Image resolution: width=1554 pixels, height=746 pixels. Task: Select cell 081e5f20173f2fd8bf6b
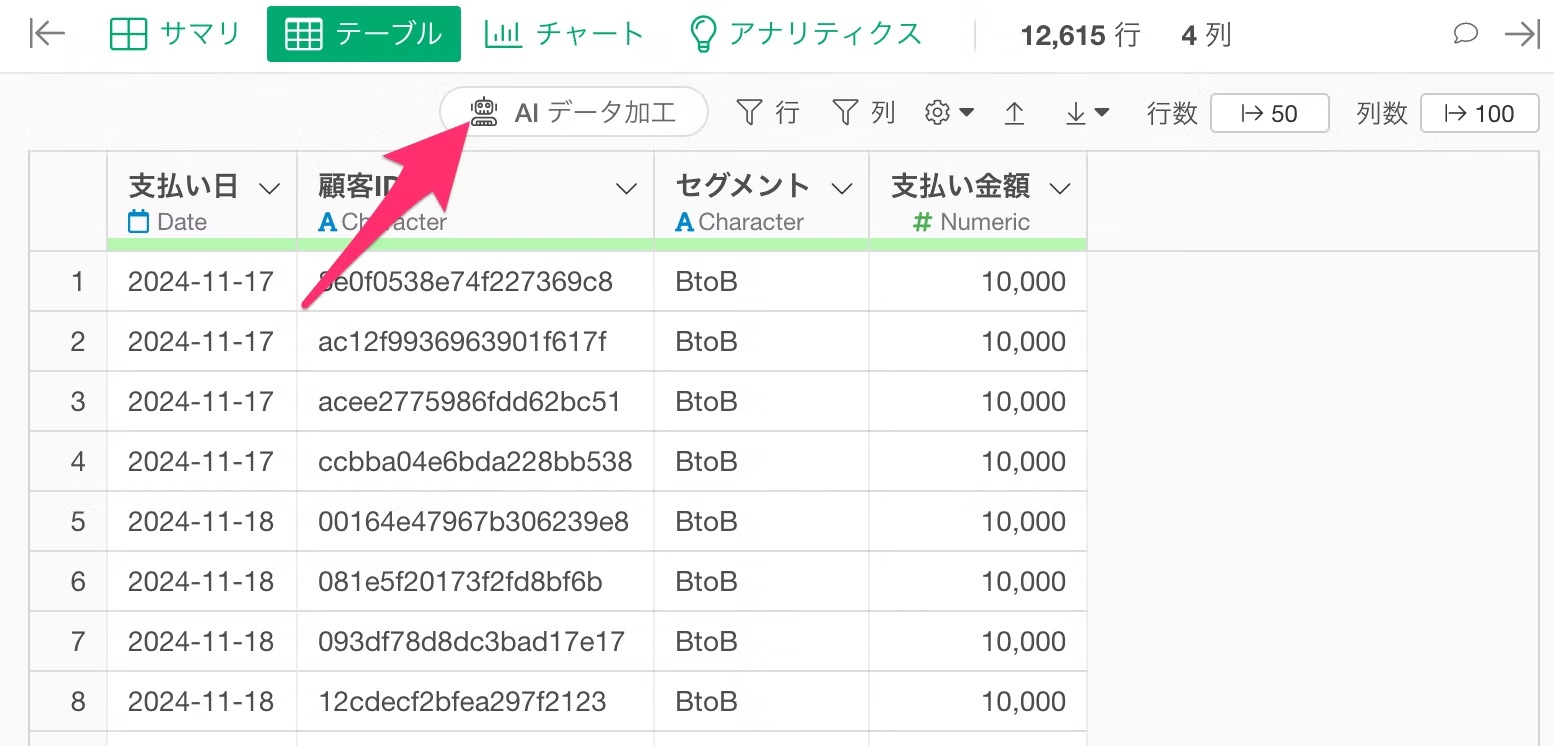475,581
